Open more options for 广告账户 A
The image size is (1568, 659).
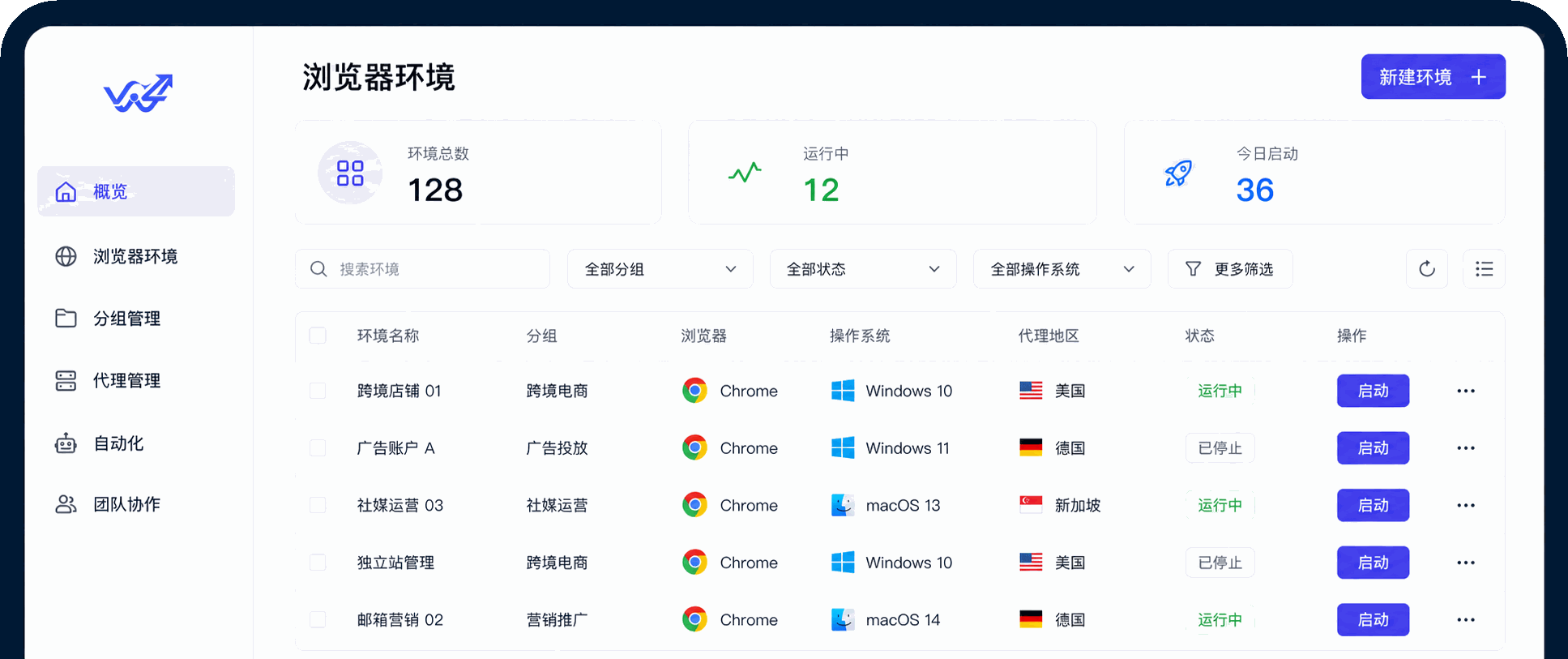(1466, 448)
